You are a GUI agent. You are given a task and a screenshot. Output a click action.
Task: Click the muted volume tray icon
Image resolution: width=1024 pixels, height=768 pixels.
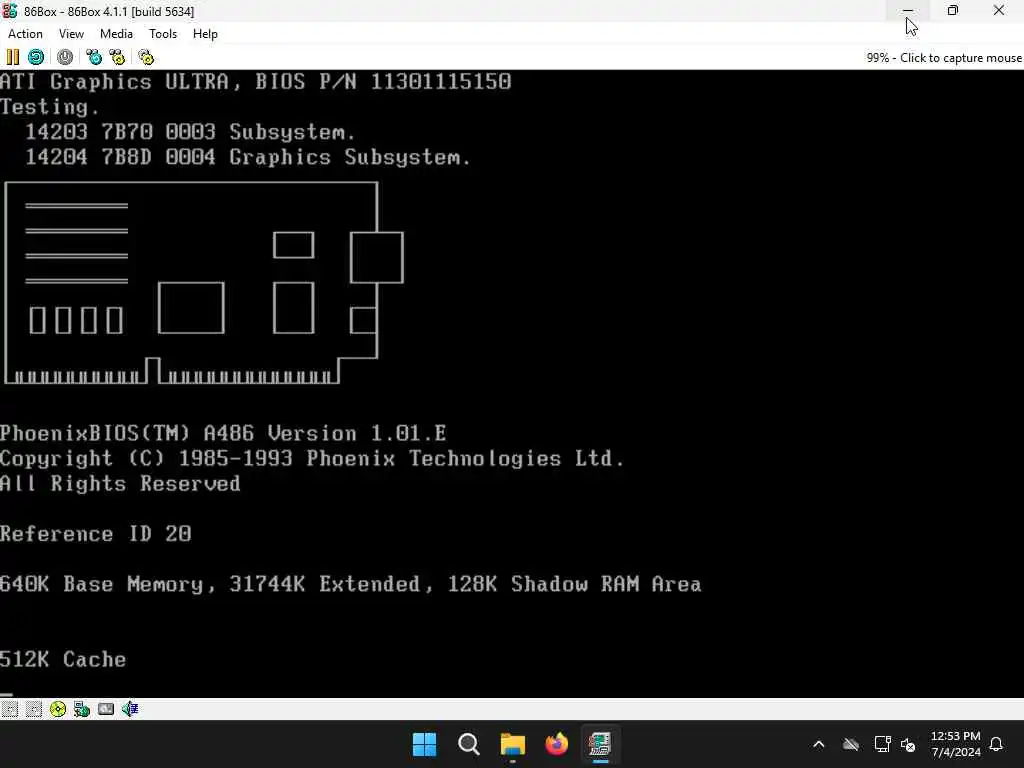(908, 744)
